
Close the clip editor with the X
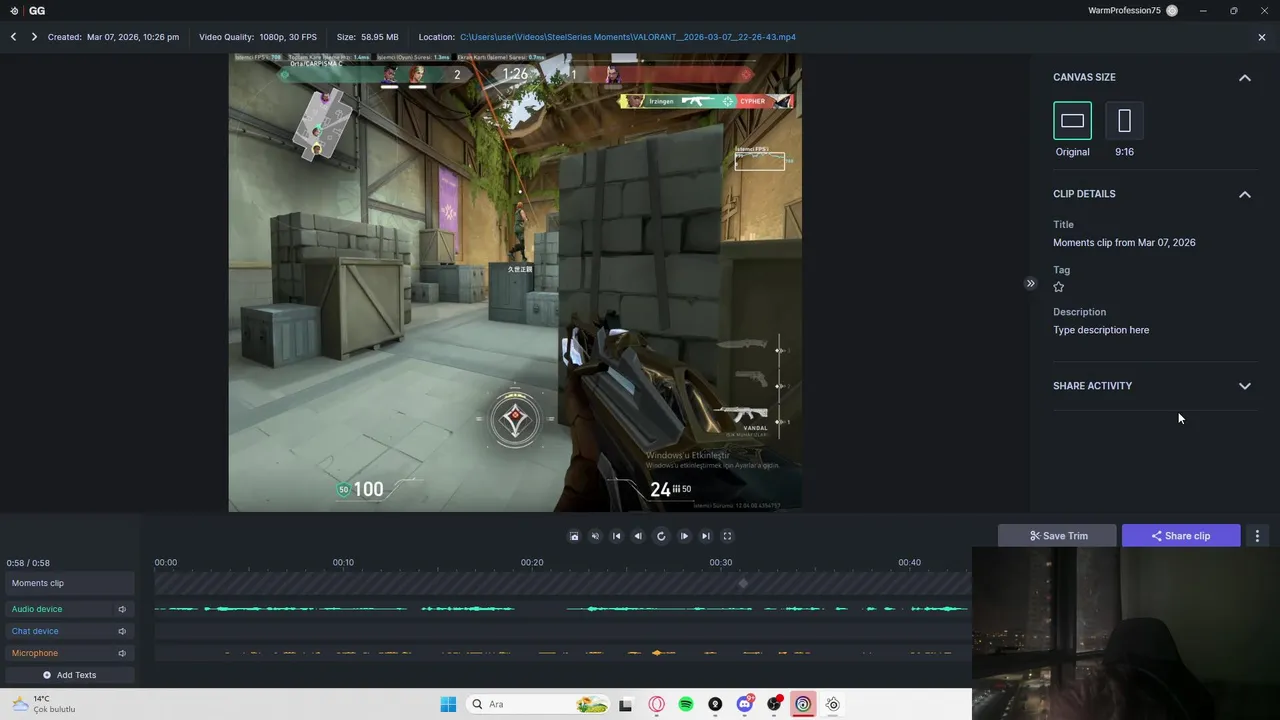point(1262,37)
